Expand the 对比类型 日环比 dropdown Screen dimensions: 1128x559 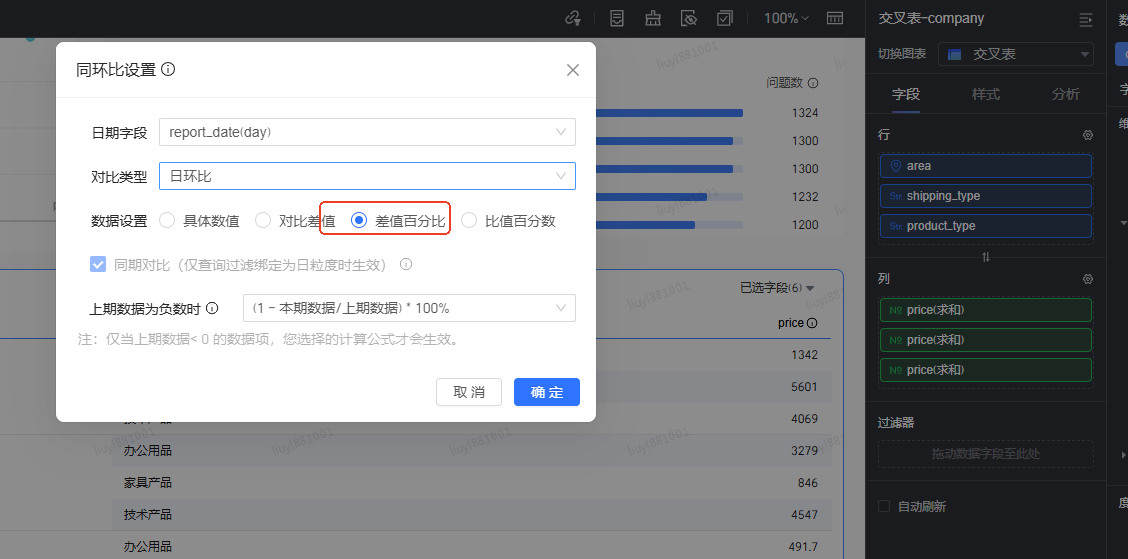pos(367,176)
